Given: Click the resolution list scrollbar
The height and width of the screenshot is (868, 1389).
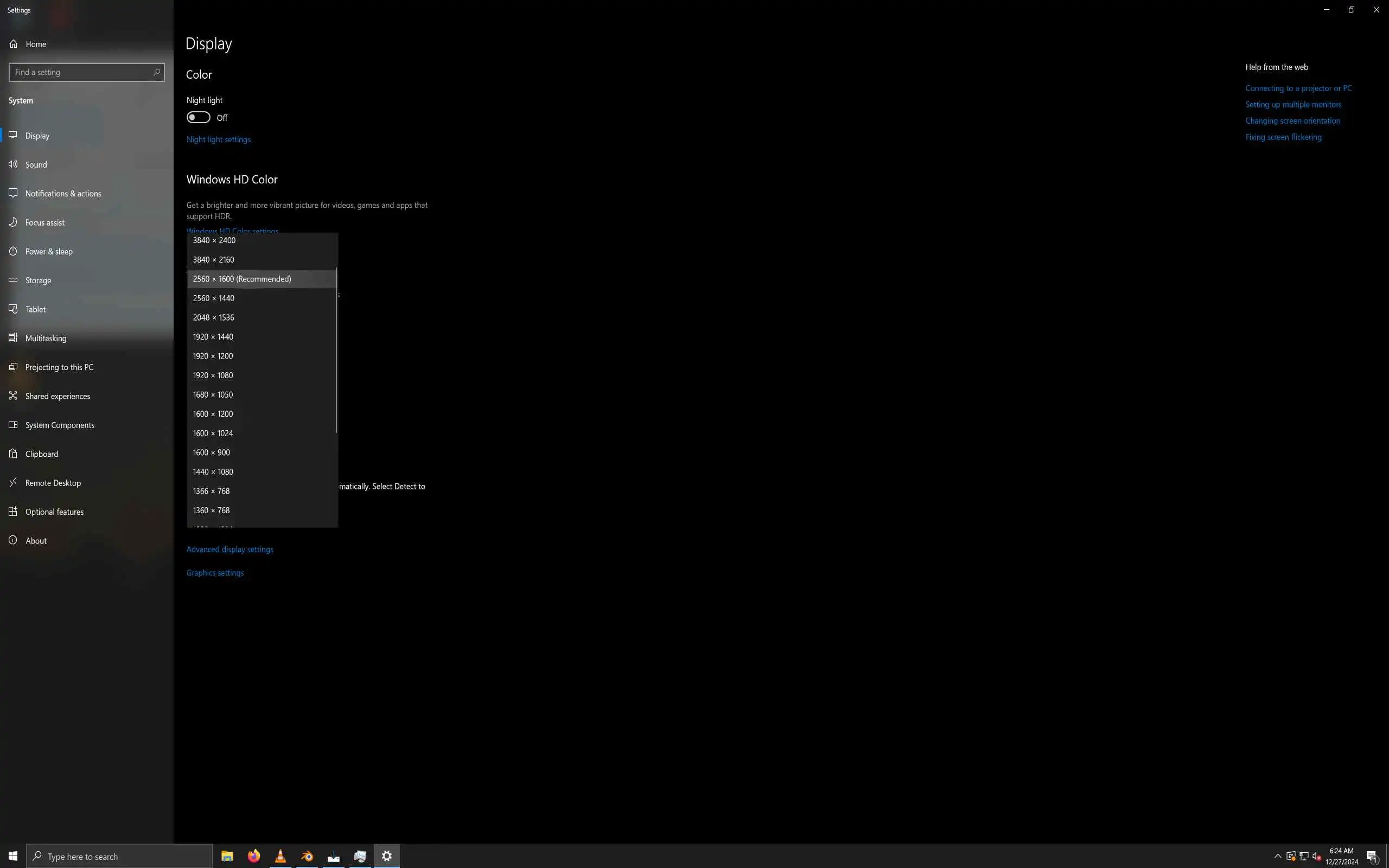Looking at the screenshot, I should click(x=336, y=350).
